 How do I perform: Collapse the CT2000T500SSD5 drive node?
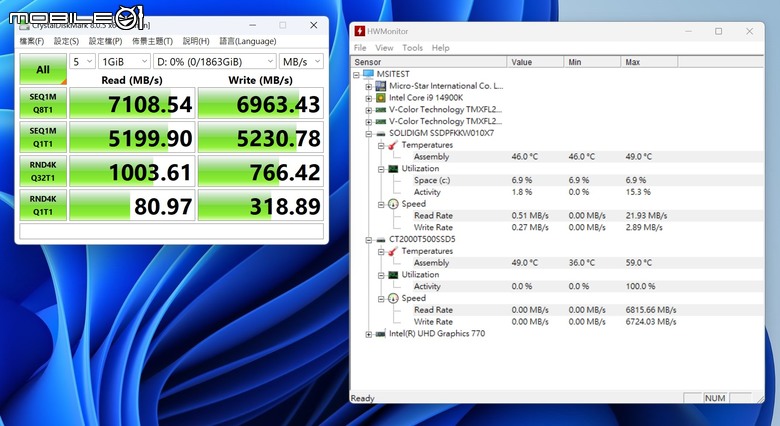[x=369, y=240]
